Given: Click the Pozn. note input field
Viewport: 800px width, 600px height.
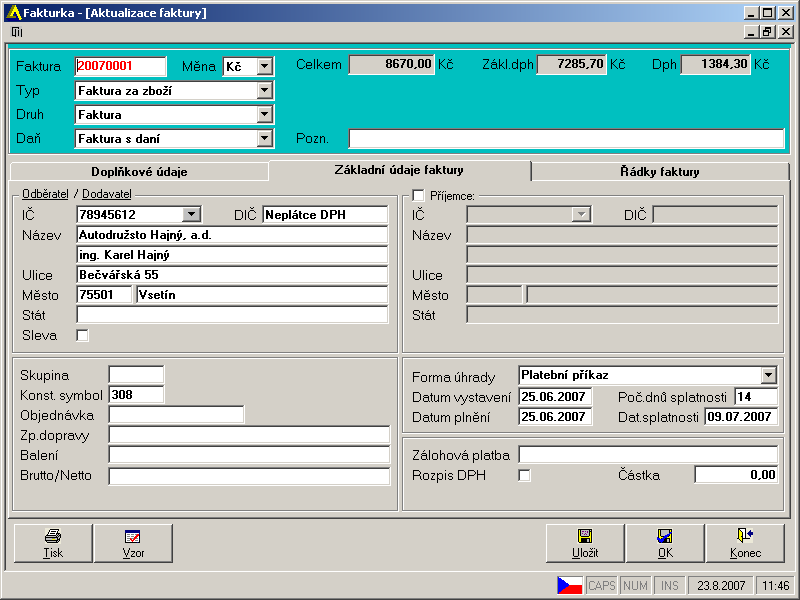Looking at the screenshot, I should [566, 139].
